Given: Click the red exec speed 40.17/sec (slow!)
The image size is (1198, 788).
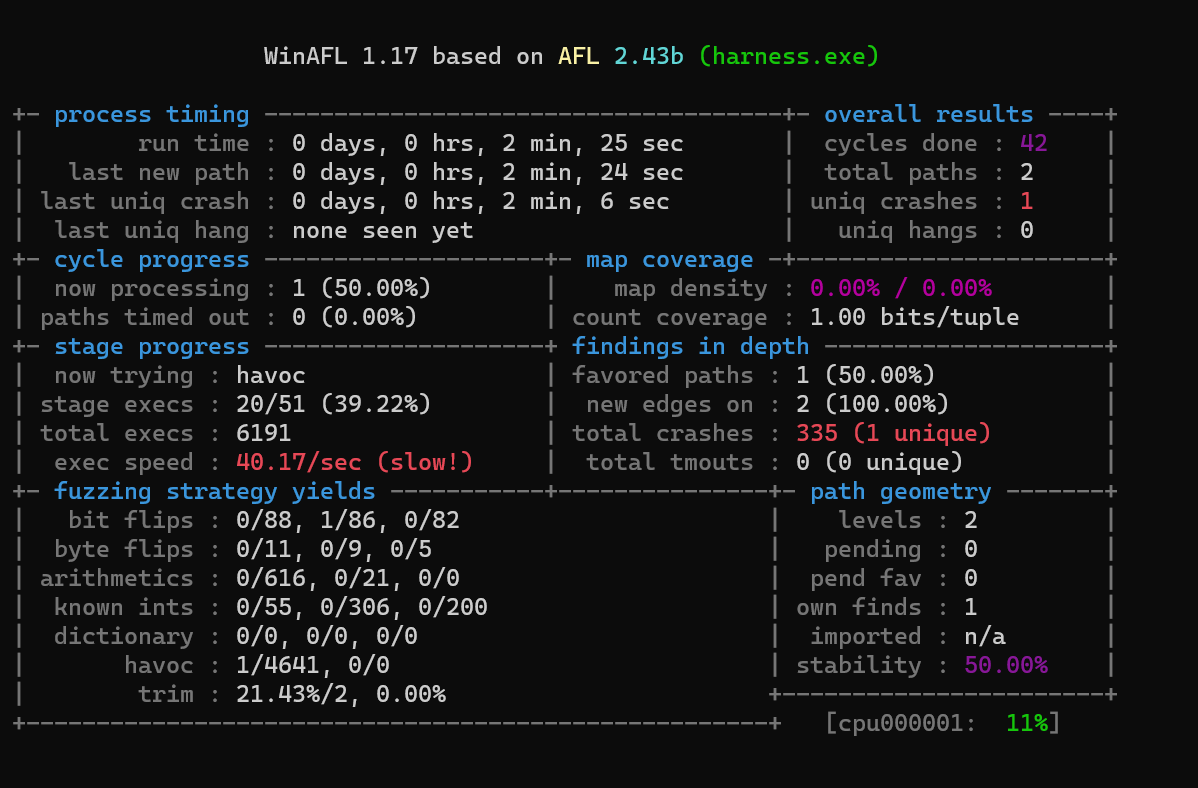Looking at the screenshot, I should [x=355, y=462].
